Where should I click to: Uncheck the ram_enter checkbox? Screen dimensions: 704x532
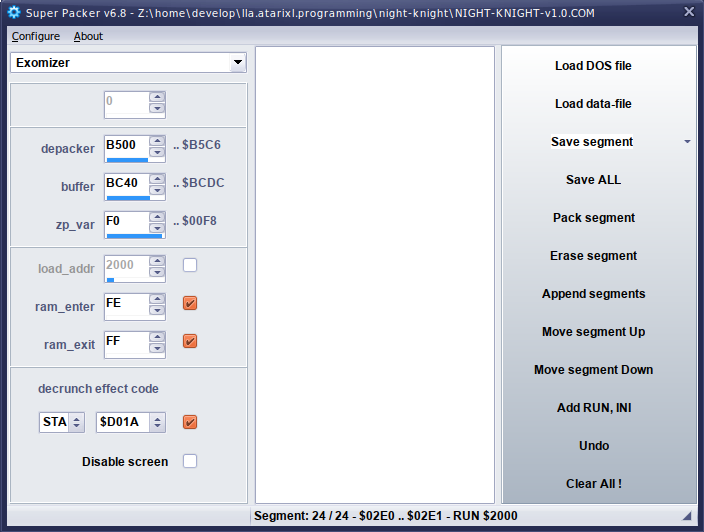[x=190, y=303]
